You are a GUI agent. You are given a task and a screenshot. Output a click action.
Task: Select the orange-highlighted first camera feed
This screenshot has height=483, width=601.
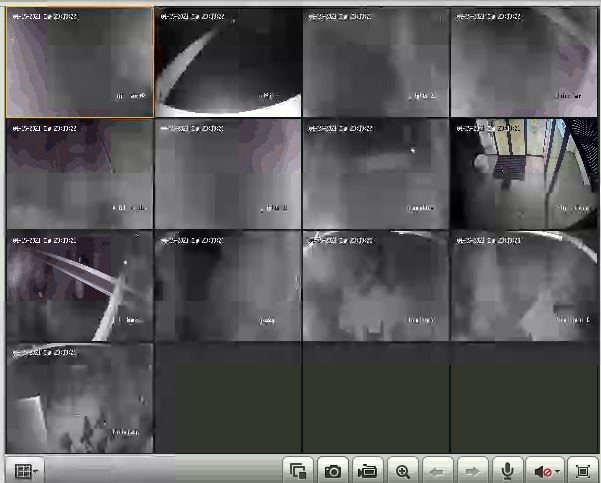80,63
